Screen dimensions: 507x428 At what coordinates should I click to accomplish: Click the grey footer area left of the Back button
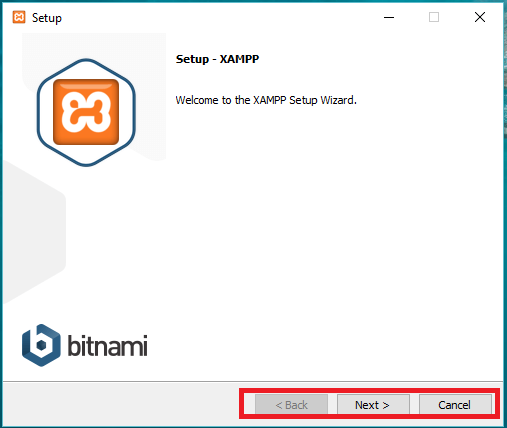120,405
